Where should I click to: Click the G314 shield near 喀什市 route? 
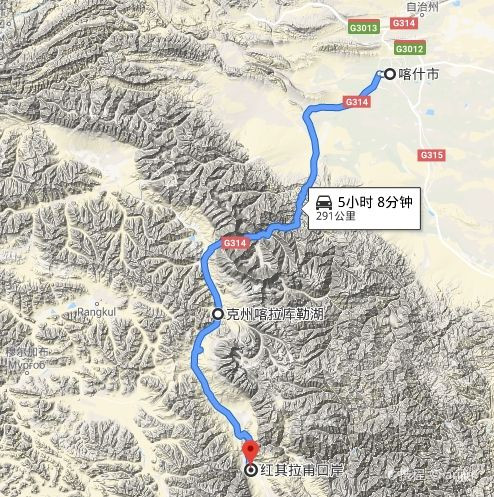point(357,102)
